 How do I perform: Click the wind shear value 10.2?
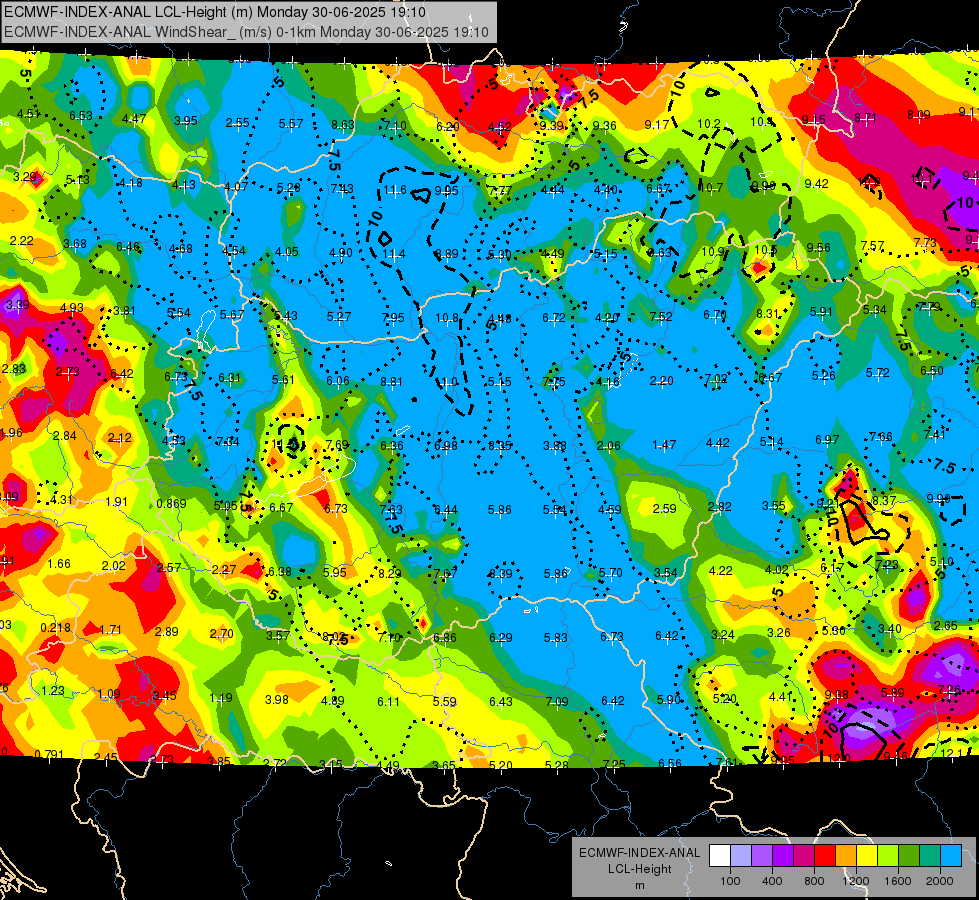tap(709, 124)
